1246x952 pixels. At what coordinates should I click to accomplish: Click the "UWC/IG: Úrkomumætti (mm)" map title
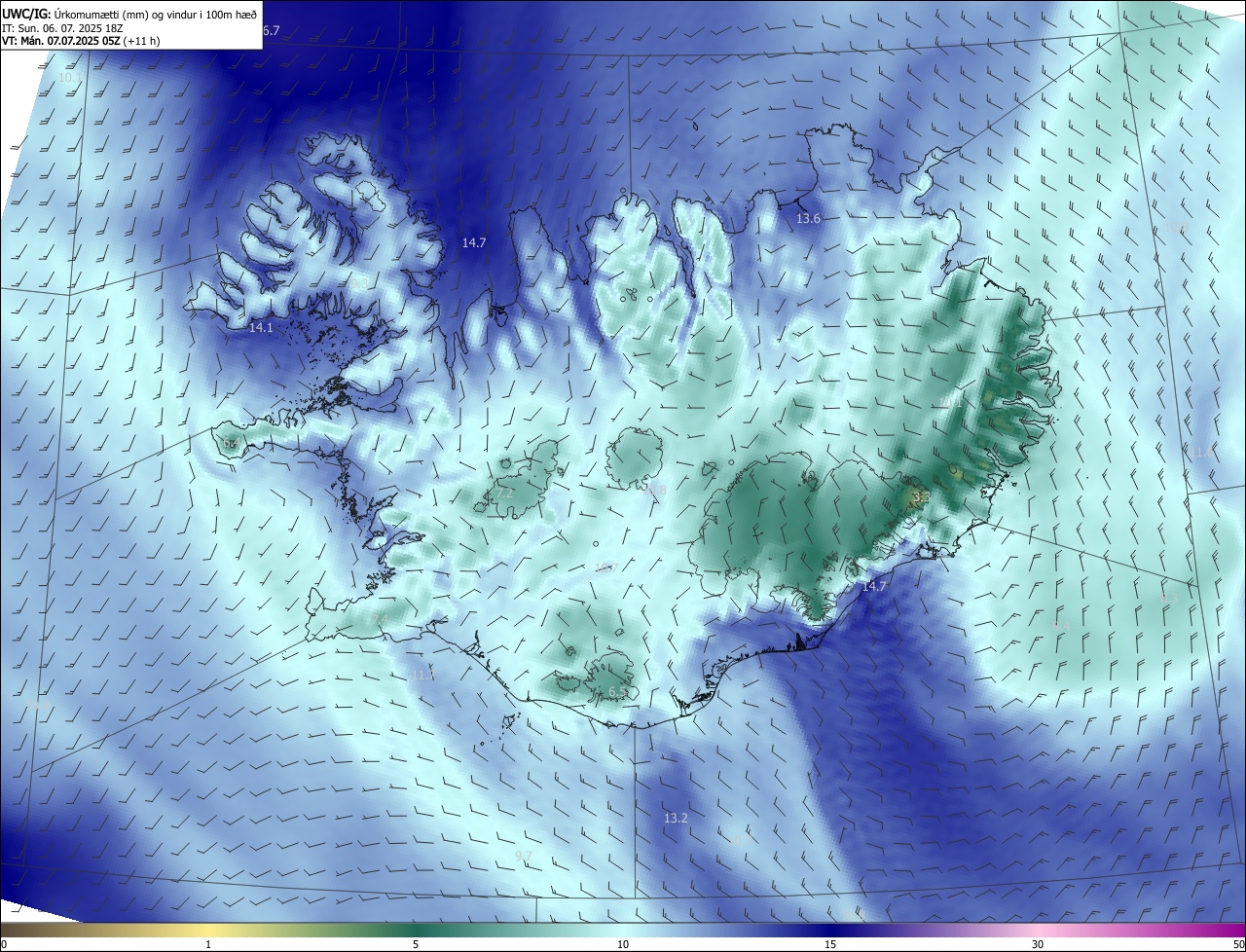coord(130,14)
